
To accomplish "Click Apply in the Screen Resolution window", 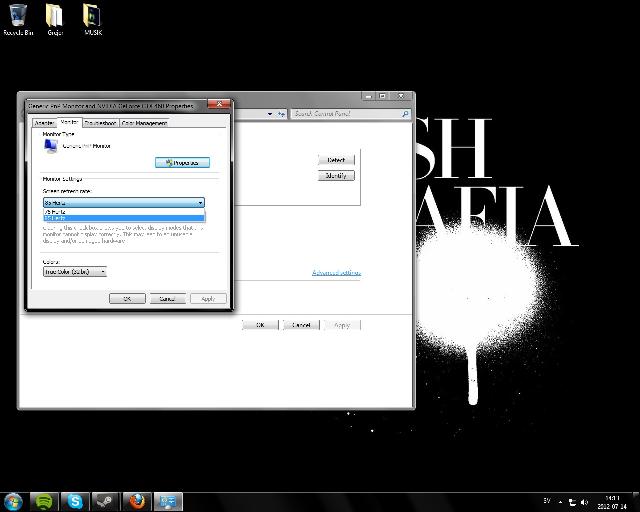I will point(342,325).
